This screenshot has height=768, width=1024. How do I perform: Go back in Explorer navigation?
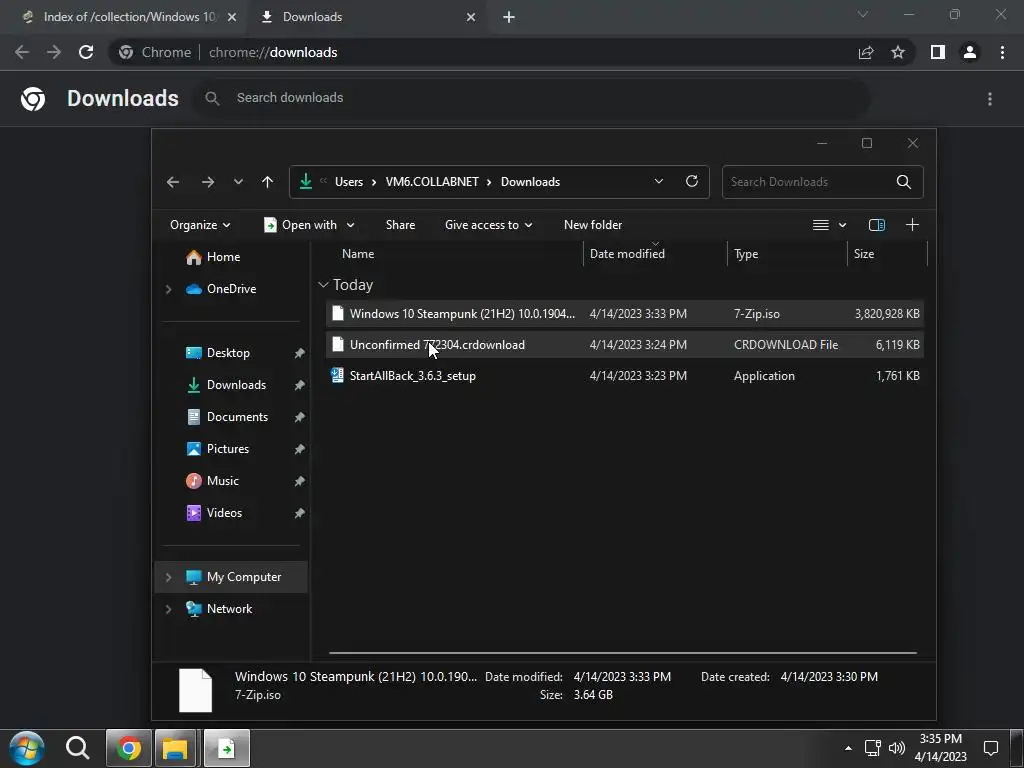(x=173, y=182)
